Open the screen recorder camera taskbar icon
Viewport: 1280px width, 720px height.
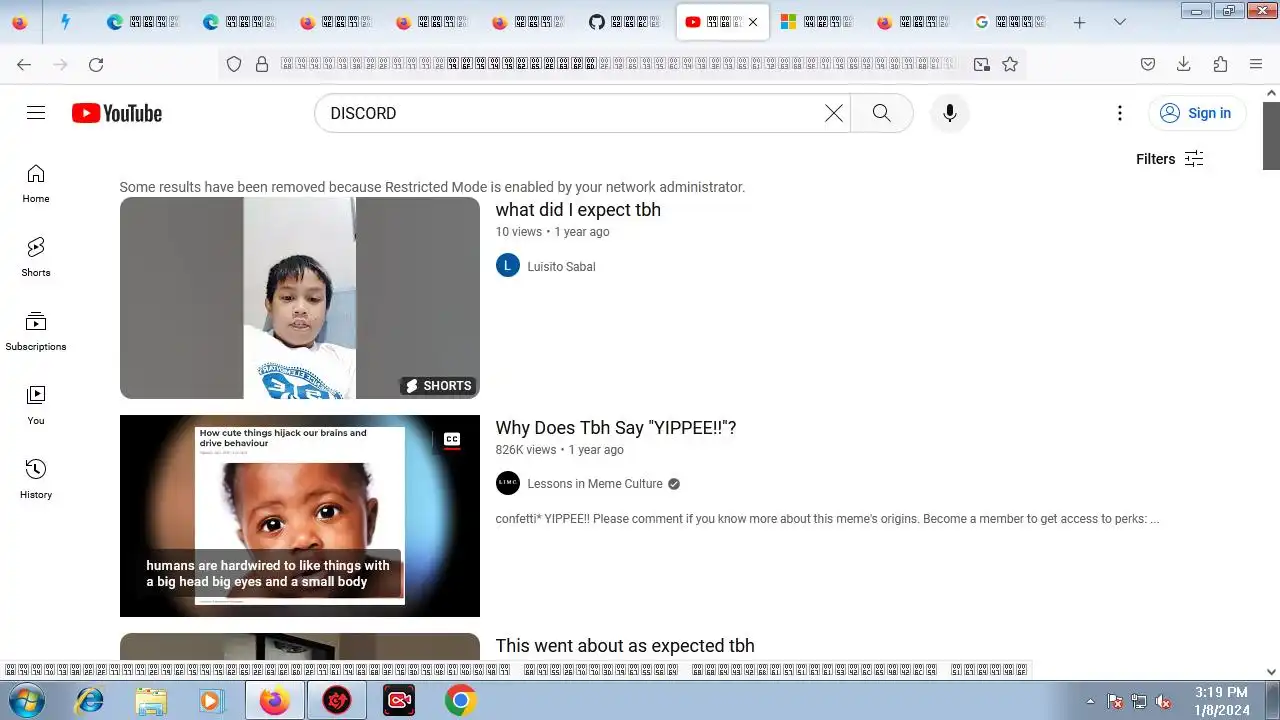399,701
